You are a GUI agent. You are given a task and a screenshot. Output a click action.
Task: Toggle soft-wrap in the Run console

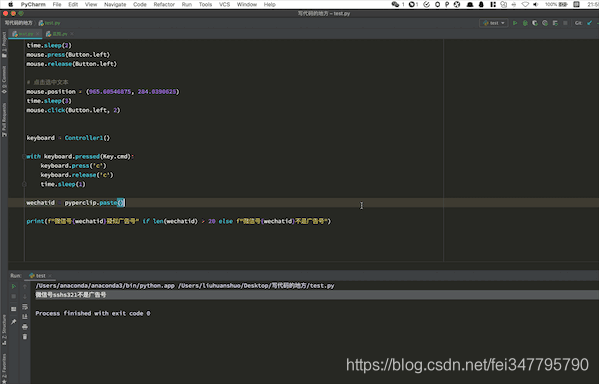pos(25,307)
